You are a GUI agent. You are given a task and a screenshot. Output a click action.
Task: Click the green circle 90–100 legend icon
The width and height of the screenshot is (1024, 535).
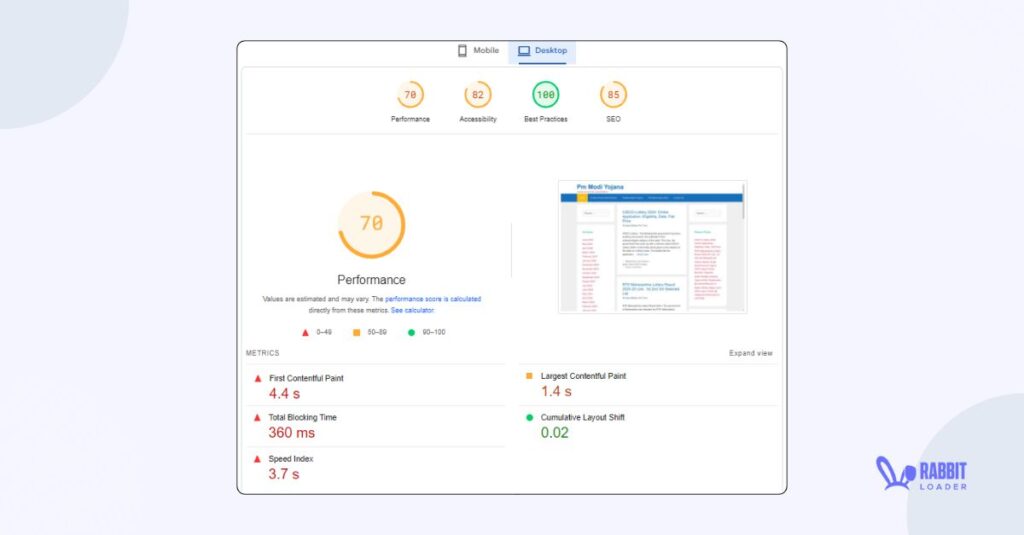tap(411, 332)
